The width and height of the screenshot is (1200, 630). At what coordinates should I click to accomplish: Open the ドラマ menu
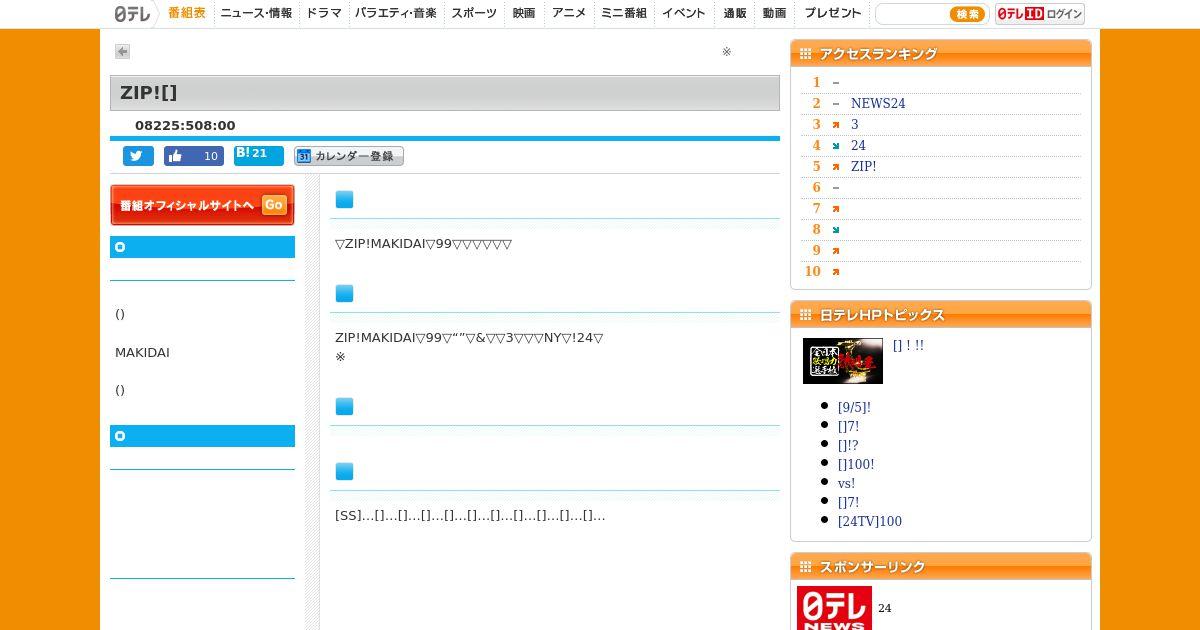click(324, 14)
